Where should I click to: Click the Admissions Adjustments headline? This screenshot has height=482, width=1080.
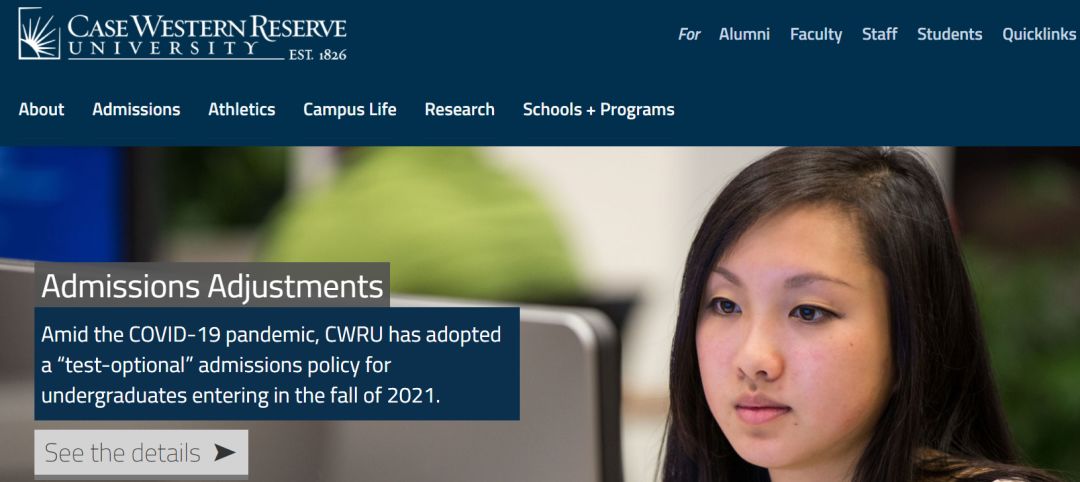coord(212,286)
